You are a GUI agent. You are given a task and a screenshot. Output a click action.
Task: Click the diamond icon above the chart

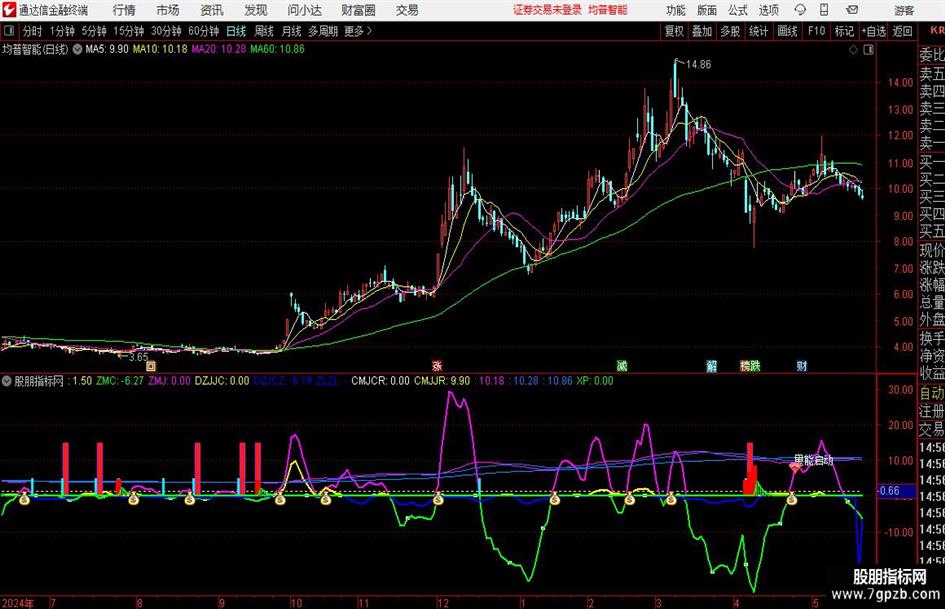coord(853,50)
